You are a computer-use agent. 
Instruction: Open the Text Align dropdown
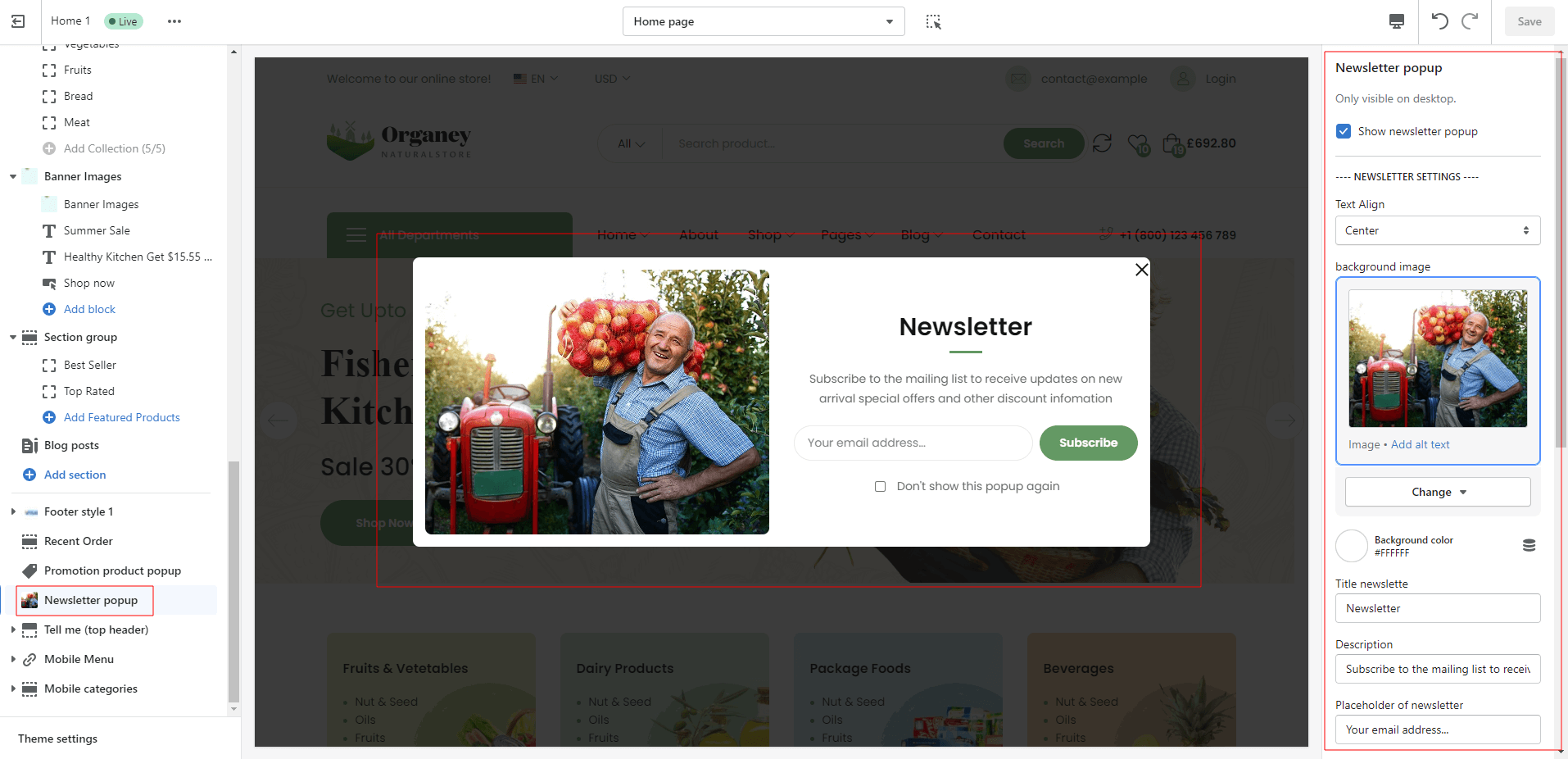tap(1437, 230)
